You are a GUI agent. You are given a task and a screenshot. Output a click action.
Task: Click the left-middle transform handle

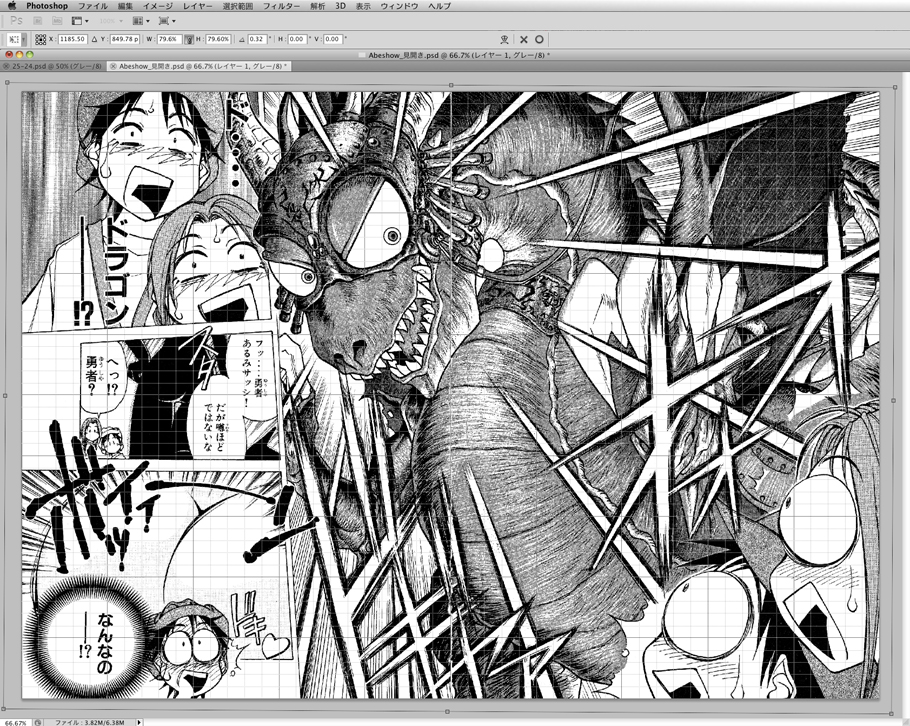5,396
